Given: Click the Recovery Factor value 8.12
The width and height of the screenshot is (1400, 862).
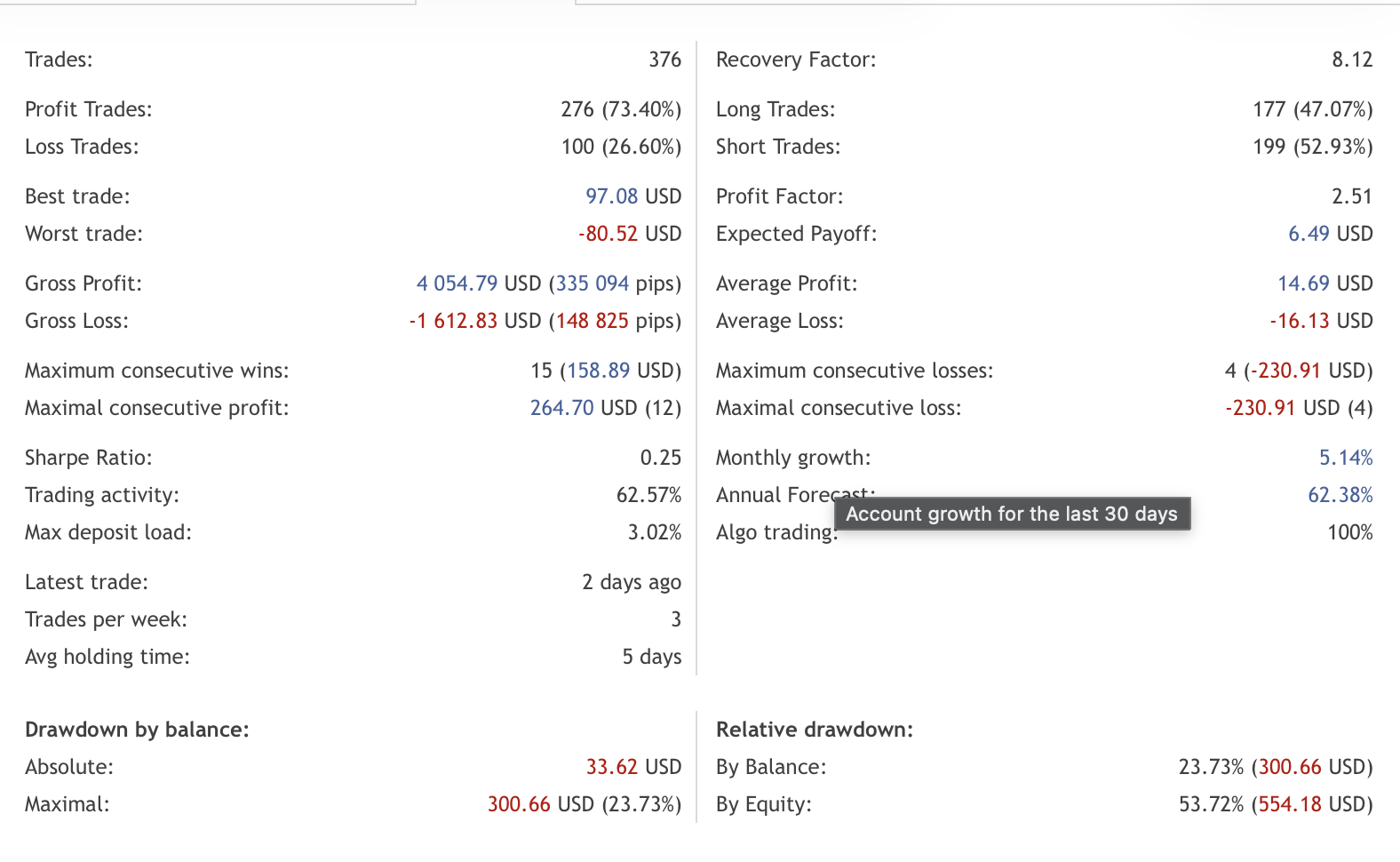Looking at the screenshot, I should (x=1354, y=59).
